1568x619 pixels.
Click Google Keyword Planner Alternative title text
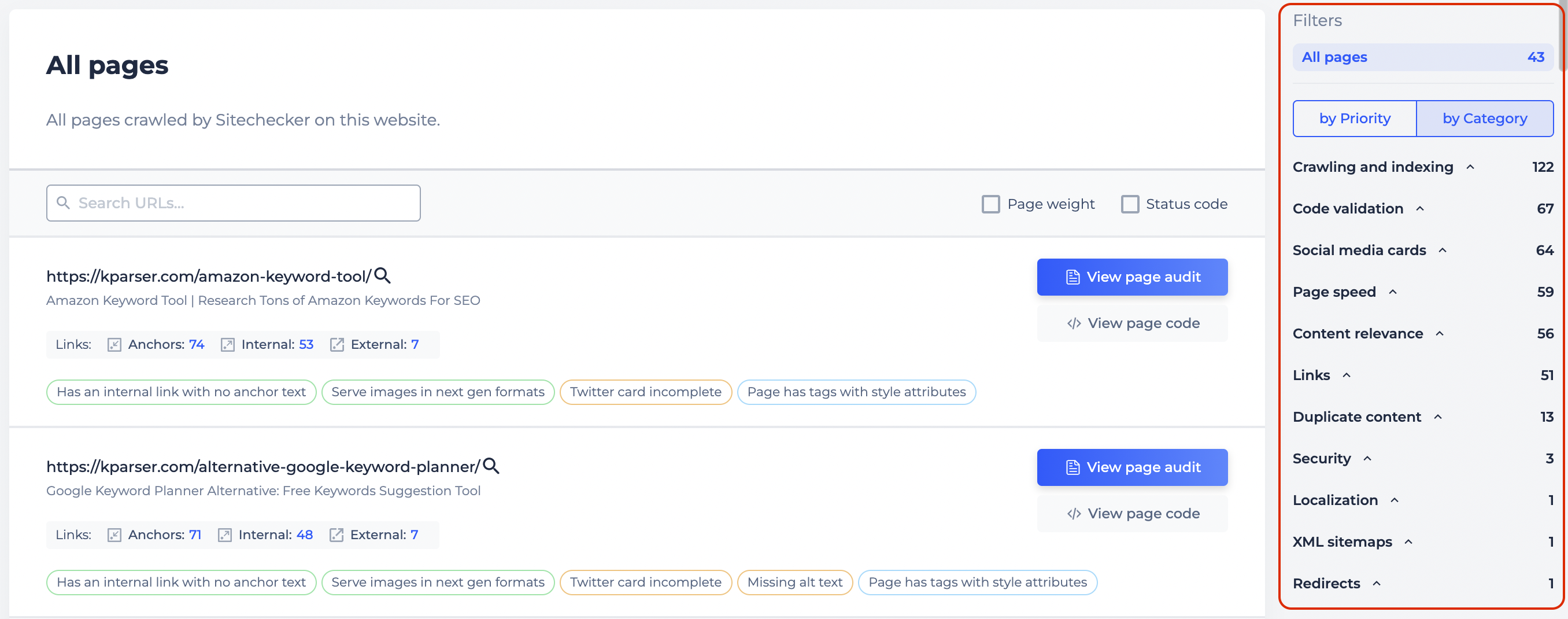pos(263,491)
